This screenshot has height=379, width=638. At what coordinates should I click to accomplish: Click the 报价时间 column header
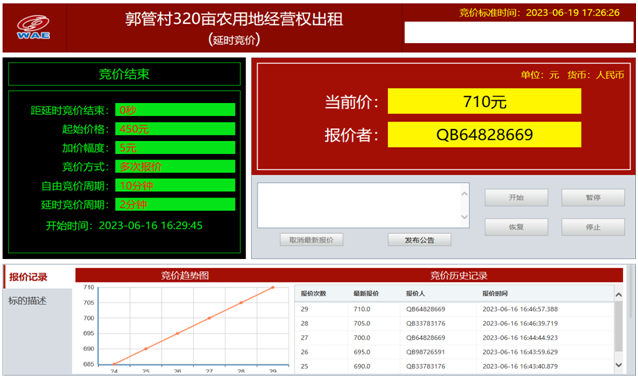[495, 294]
